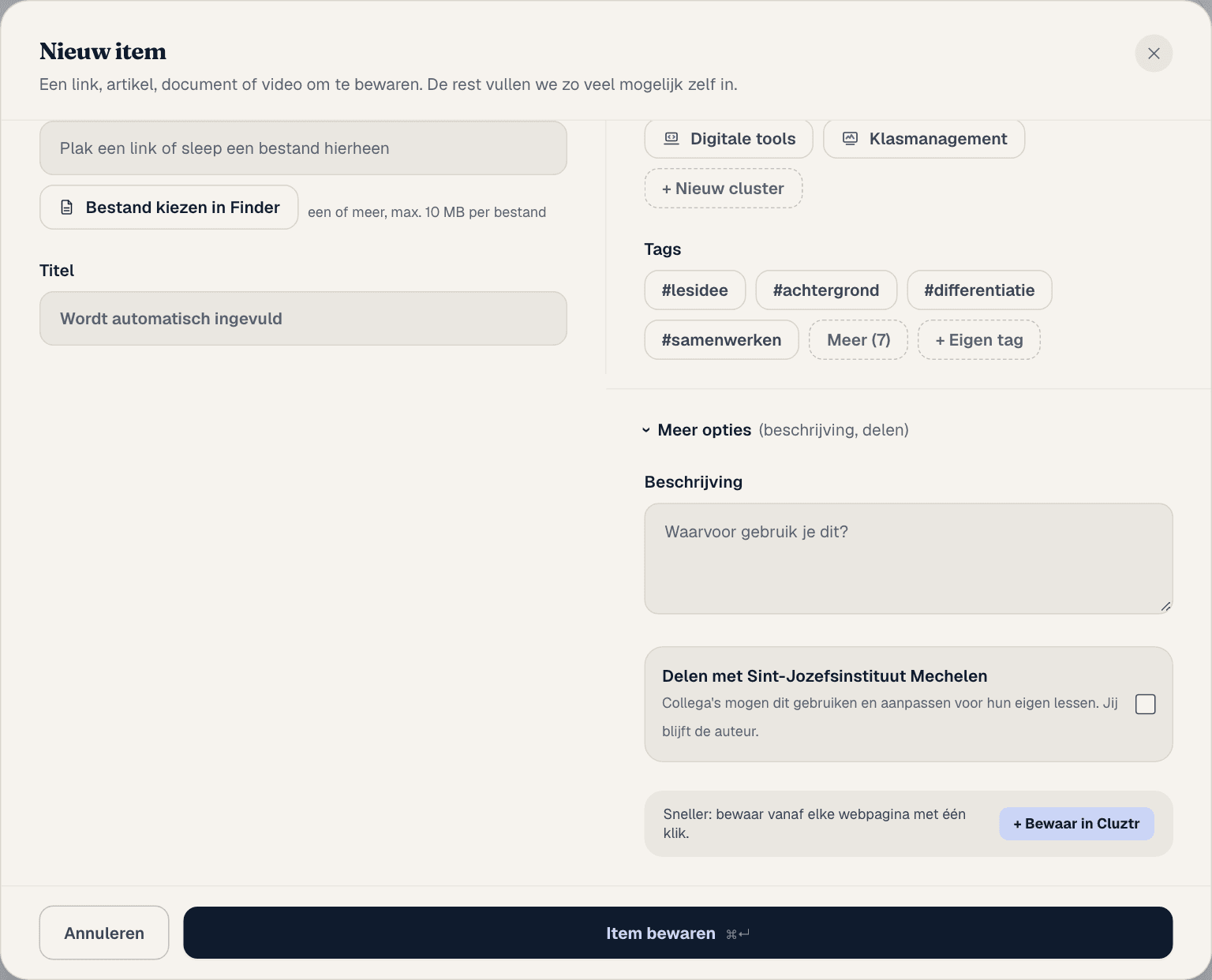Close the Nieuw item dialog
The height and width of the screenshot is (980, 1212).
[x=1154, y=54]
